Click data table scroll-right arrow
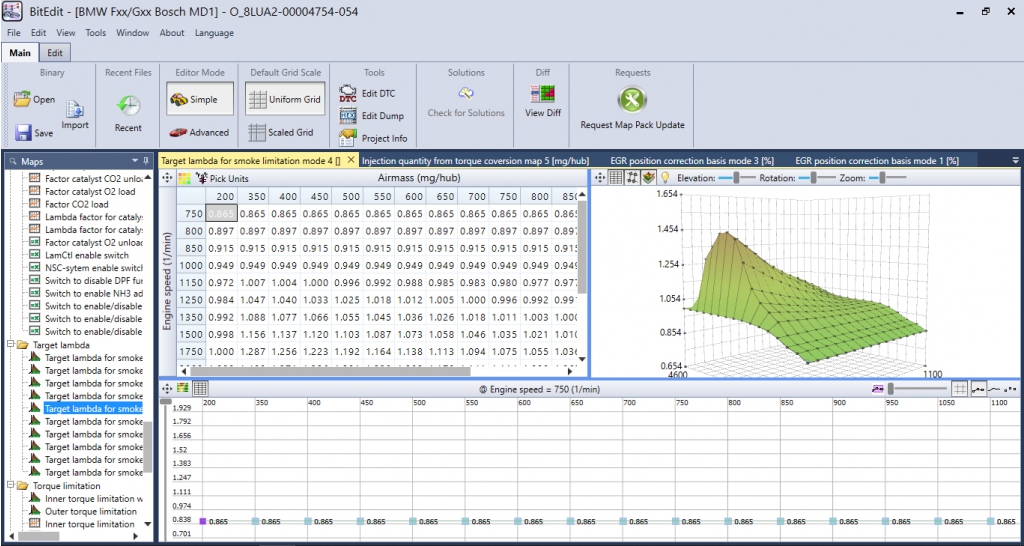Image resolution: width=1024 pixels, height=546 pixels. [x=569, y=371]
